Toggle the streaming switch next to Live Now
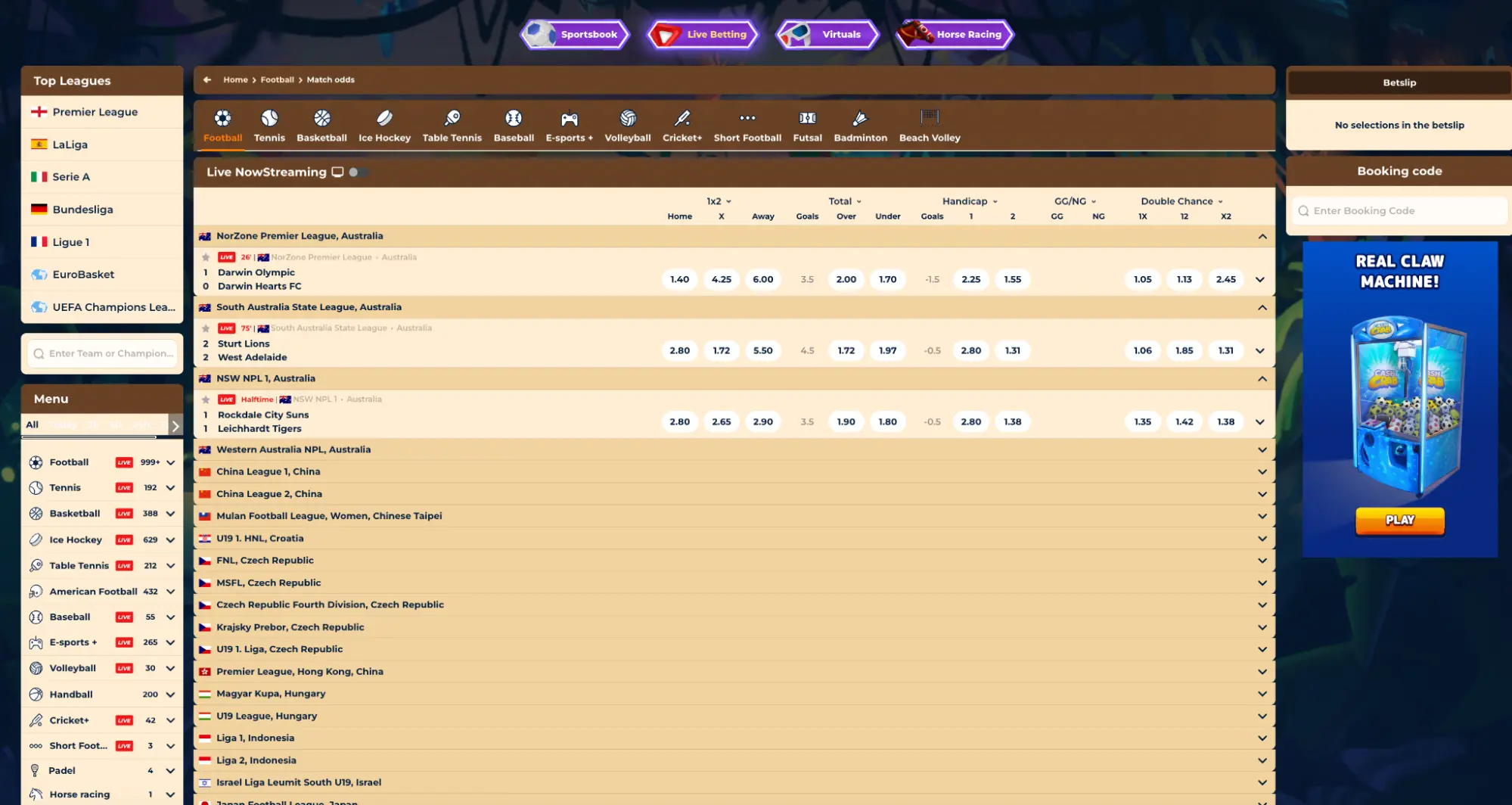 pos(357,172)
